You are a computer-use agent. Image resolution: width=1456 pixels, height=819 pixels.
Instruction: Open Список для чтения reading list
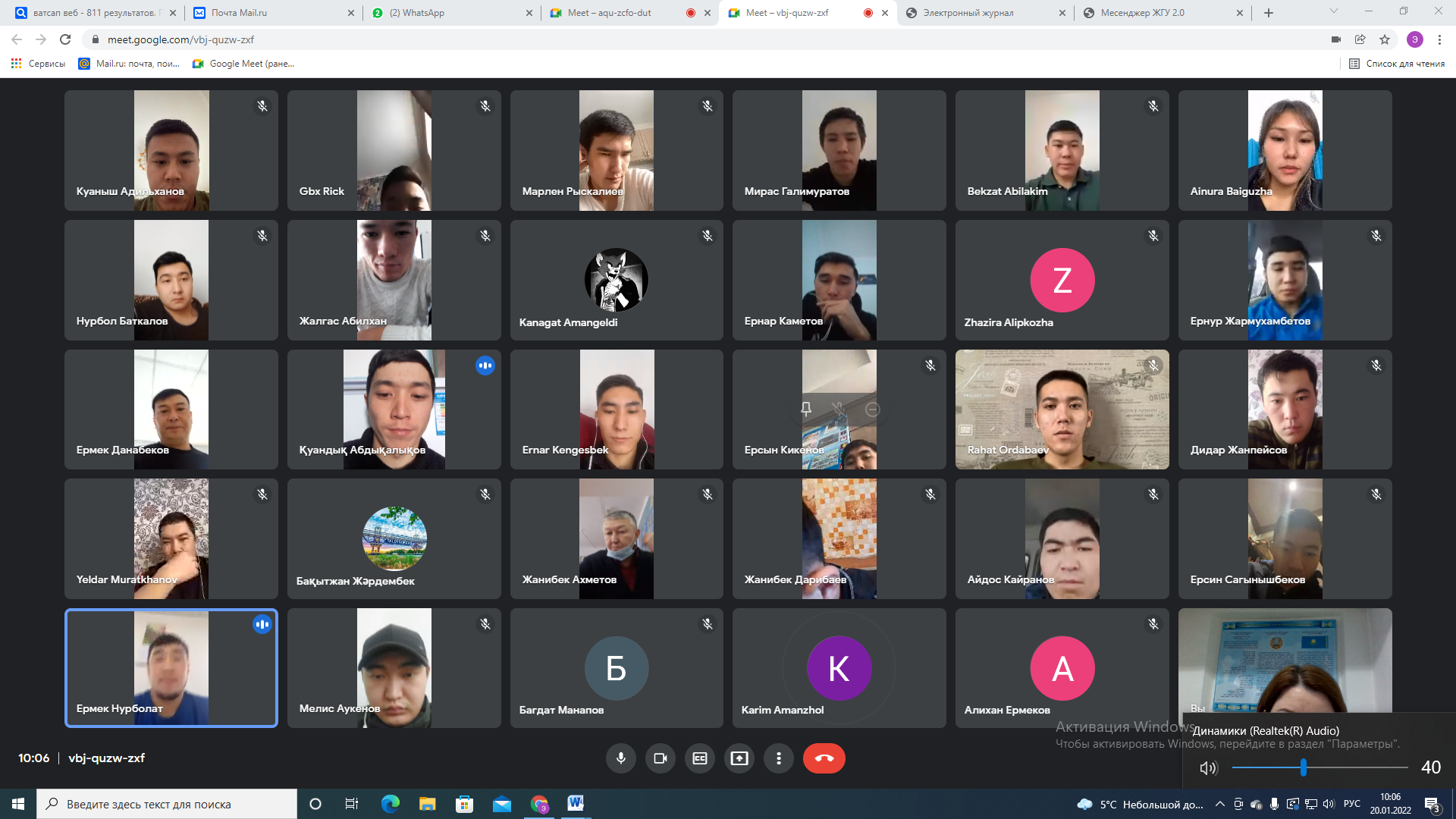tap(1397, 64)
